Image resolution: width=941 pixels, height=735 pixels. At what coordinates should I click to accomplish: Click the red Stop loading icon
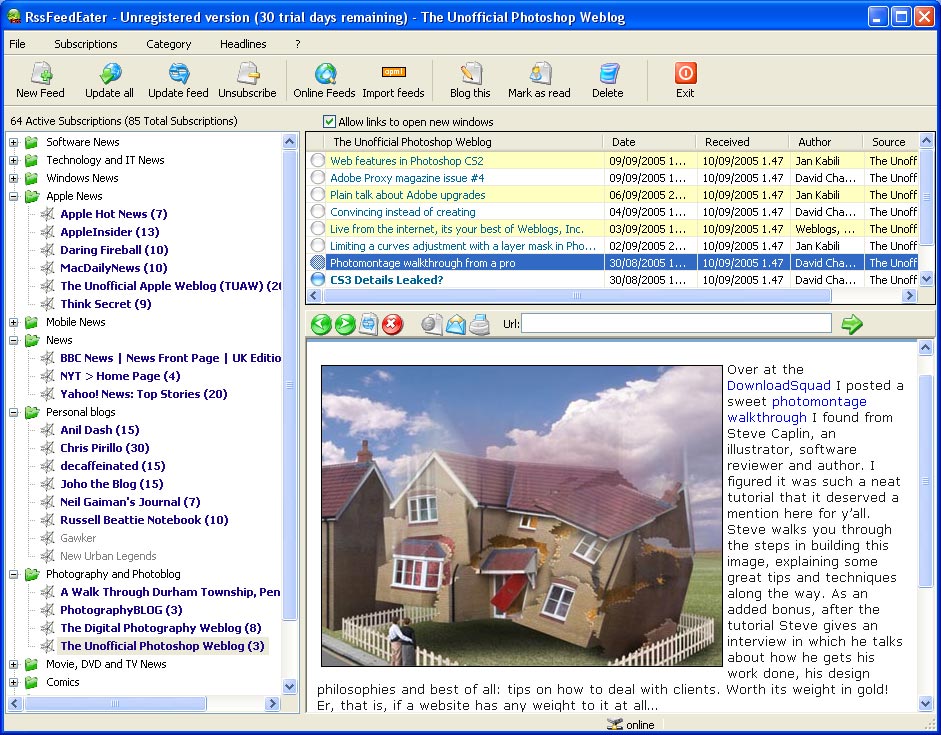click(392, 325)
